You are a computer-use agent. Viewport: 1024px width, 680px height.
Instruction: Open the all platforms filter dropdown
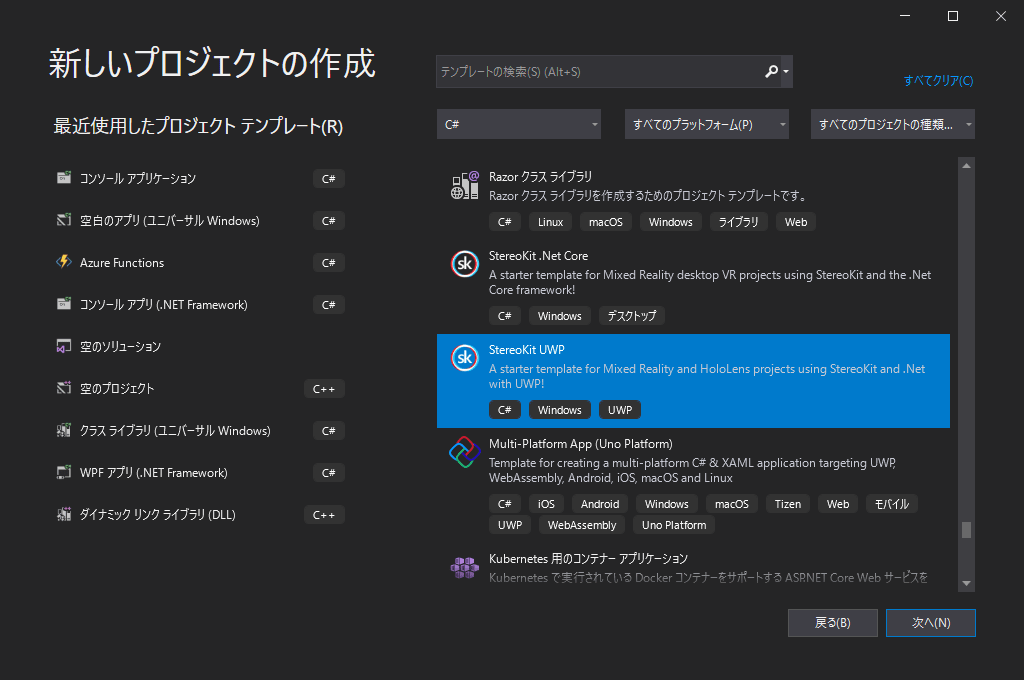(707, 124)
